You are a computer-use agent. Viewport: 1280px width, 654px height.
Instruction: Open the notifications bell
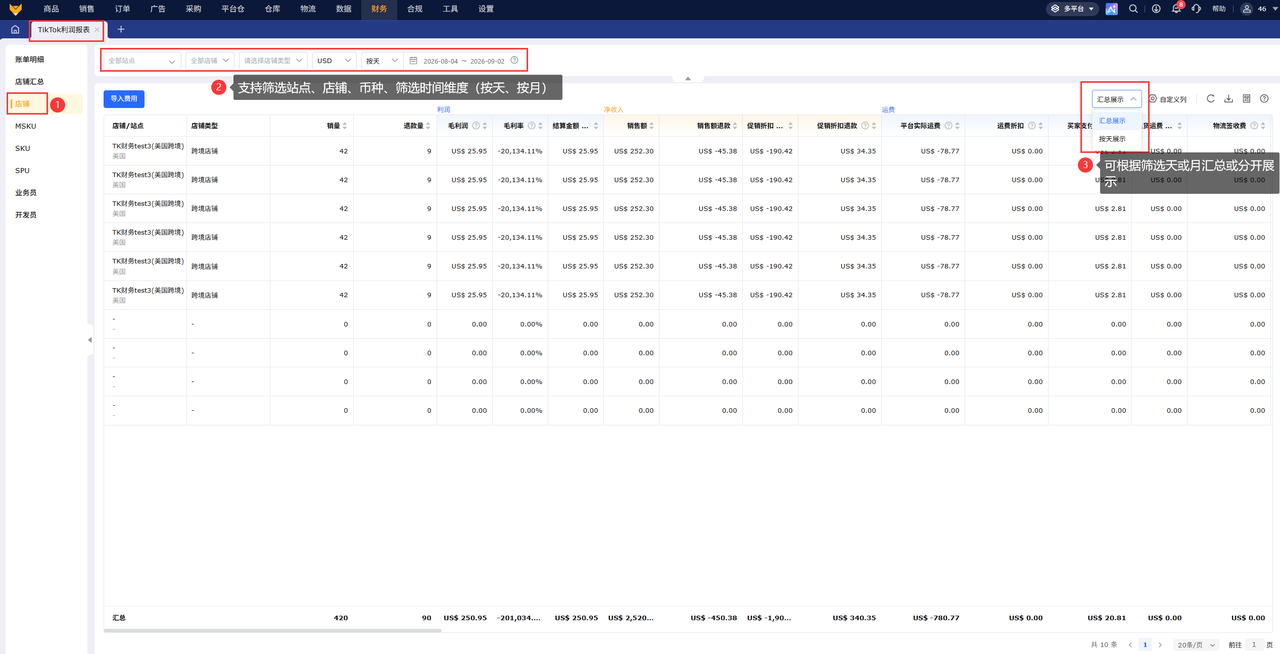[1177, 9]
